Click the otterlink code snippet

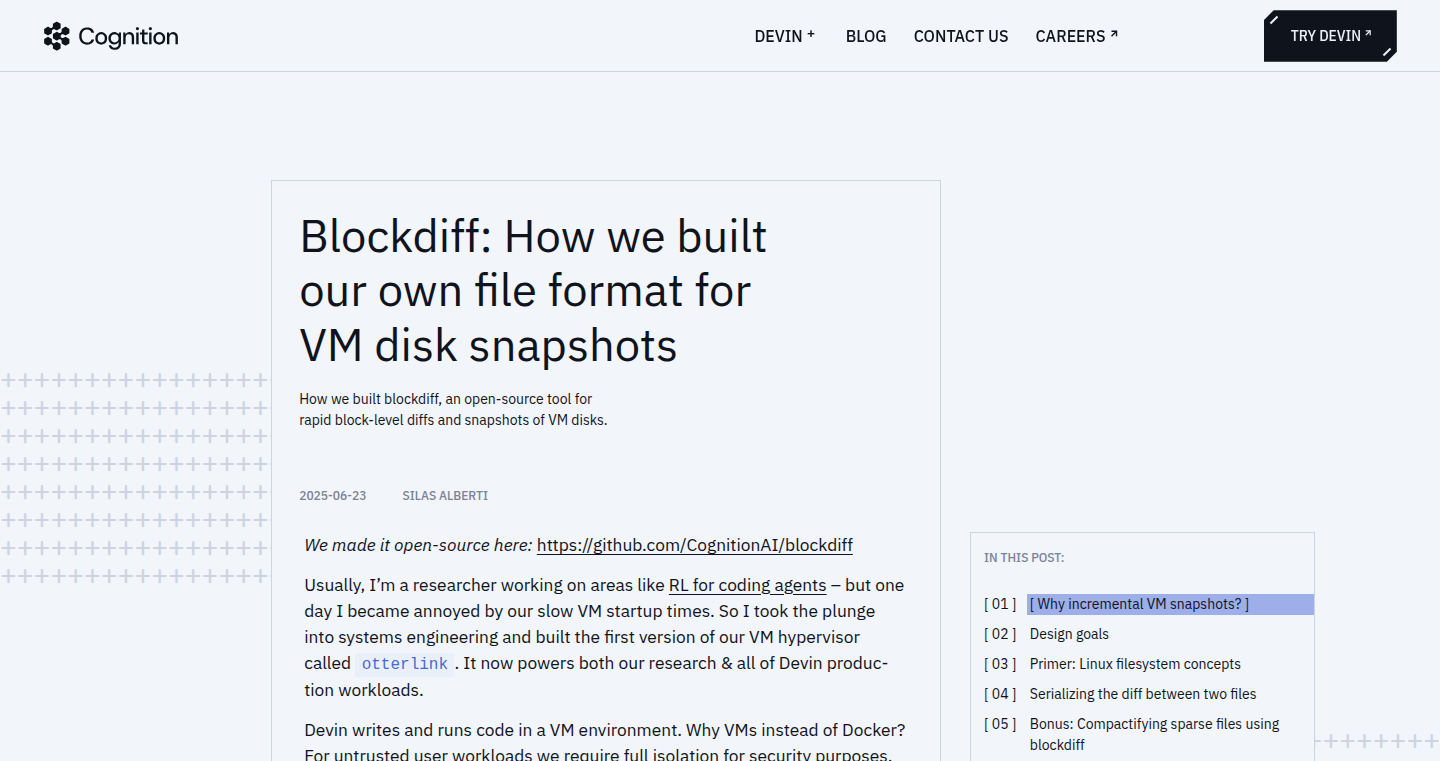(x=404, y=664)
